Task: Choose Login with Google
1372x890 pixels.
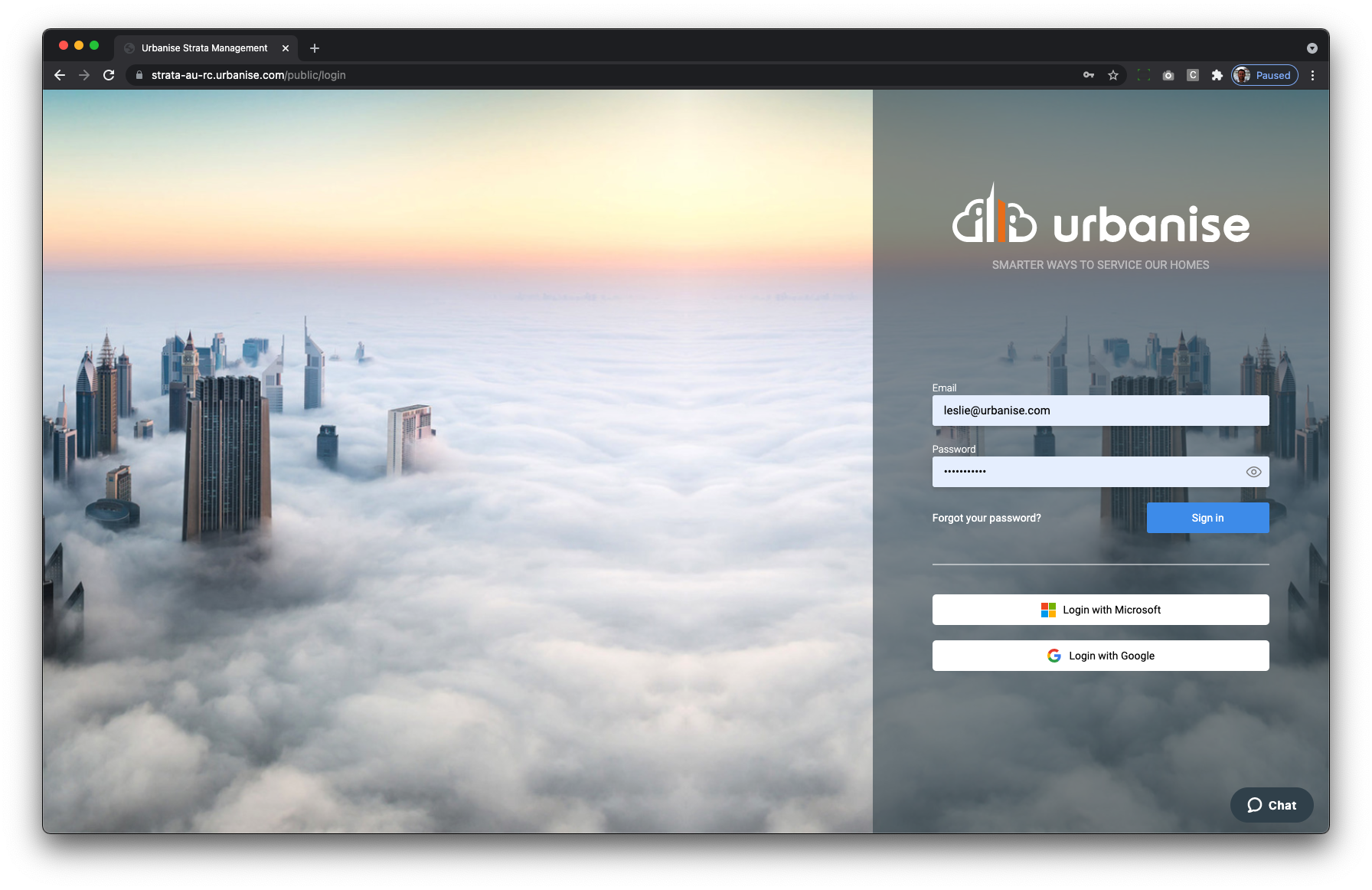Action: pos(1100,656)
